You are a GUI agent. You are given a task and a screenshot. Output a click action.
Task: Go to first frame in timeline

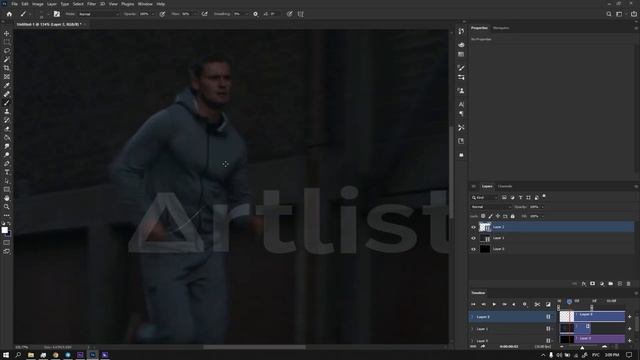pyautogui.click(x=473, y=304)
